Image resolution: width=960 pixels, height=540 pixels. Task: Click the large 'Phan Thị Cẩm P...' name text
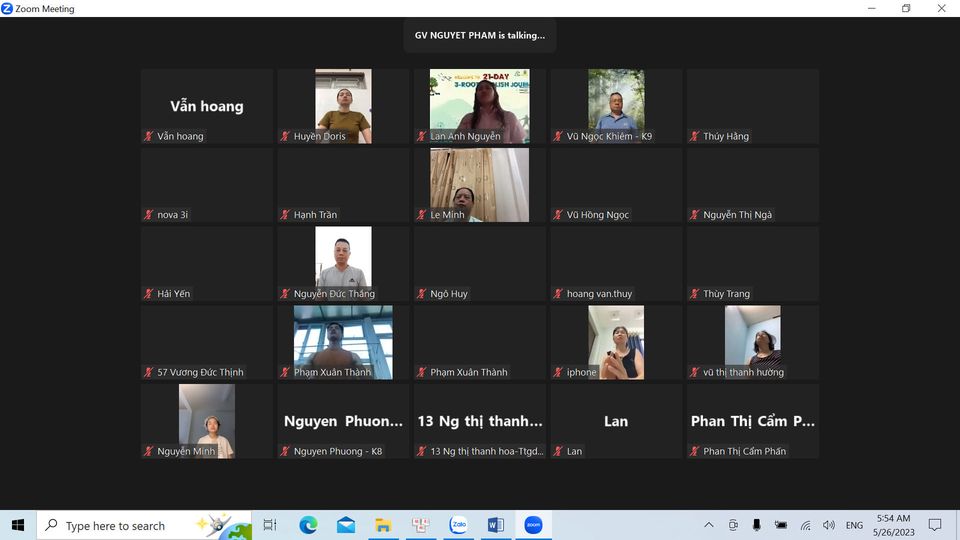pyautogui.click(x=752, y=421)
